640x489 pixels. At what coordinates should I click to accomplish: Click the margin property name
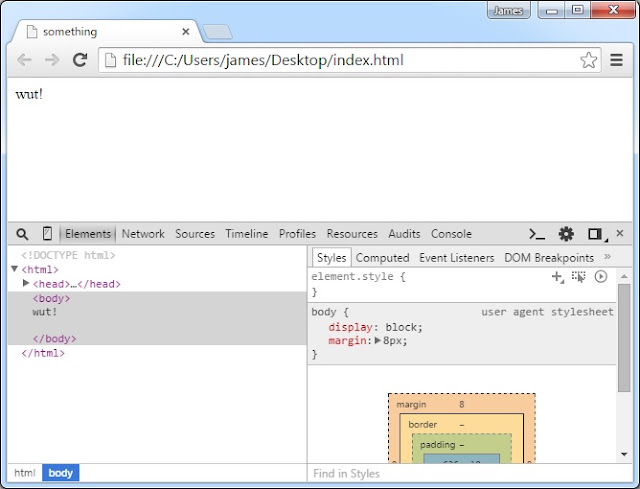(347, 340)
